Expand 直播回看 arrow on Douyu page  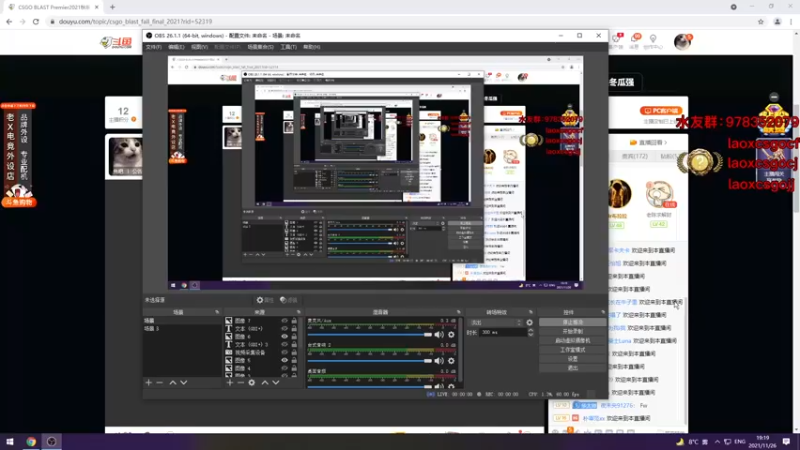click(664, 142)
